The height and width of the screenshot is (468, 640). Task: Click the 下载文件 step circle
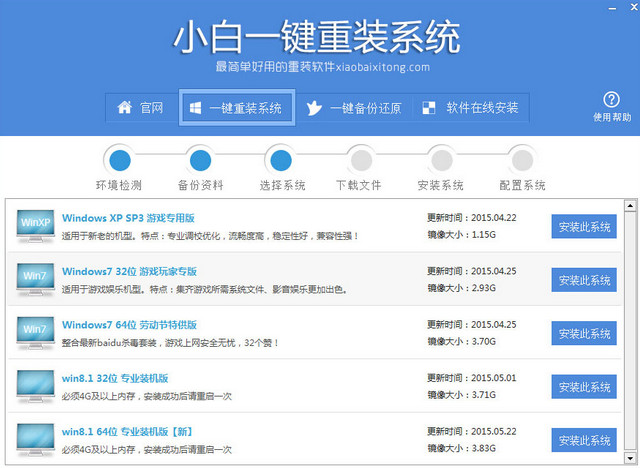pyautogui.click(x=358, y=158)
